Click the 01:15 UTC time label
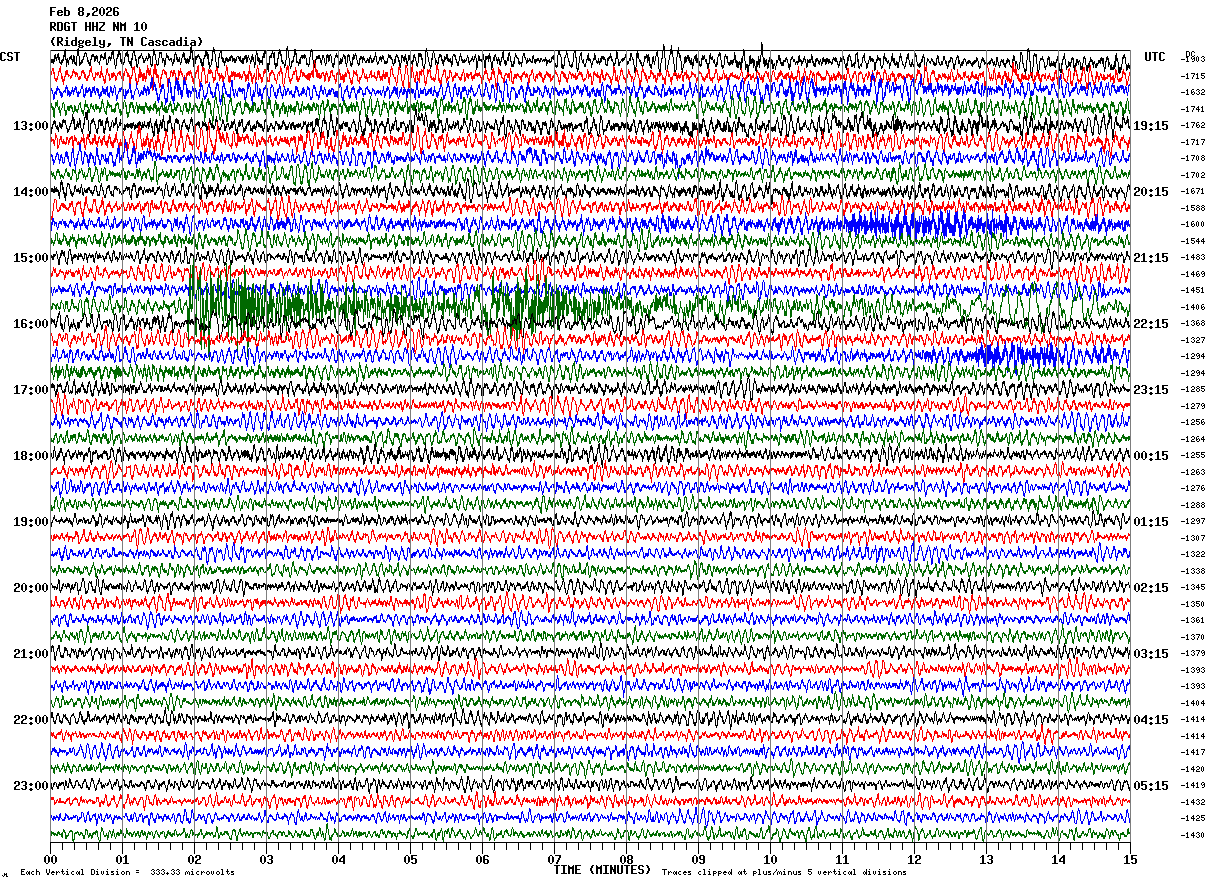The width and height of the screenshot is (1210, 886). click(1150, 522)
